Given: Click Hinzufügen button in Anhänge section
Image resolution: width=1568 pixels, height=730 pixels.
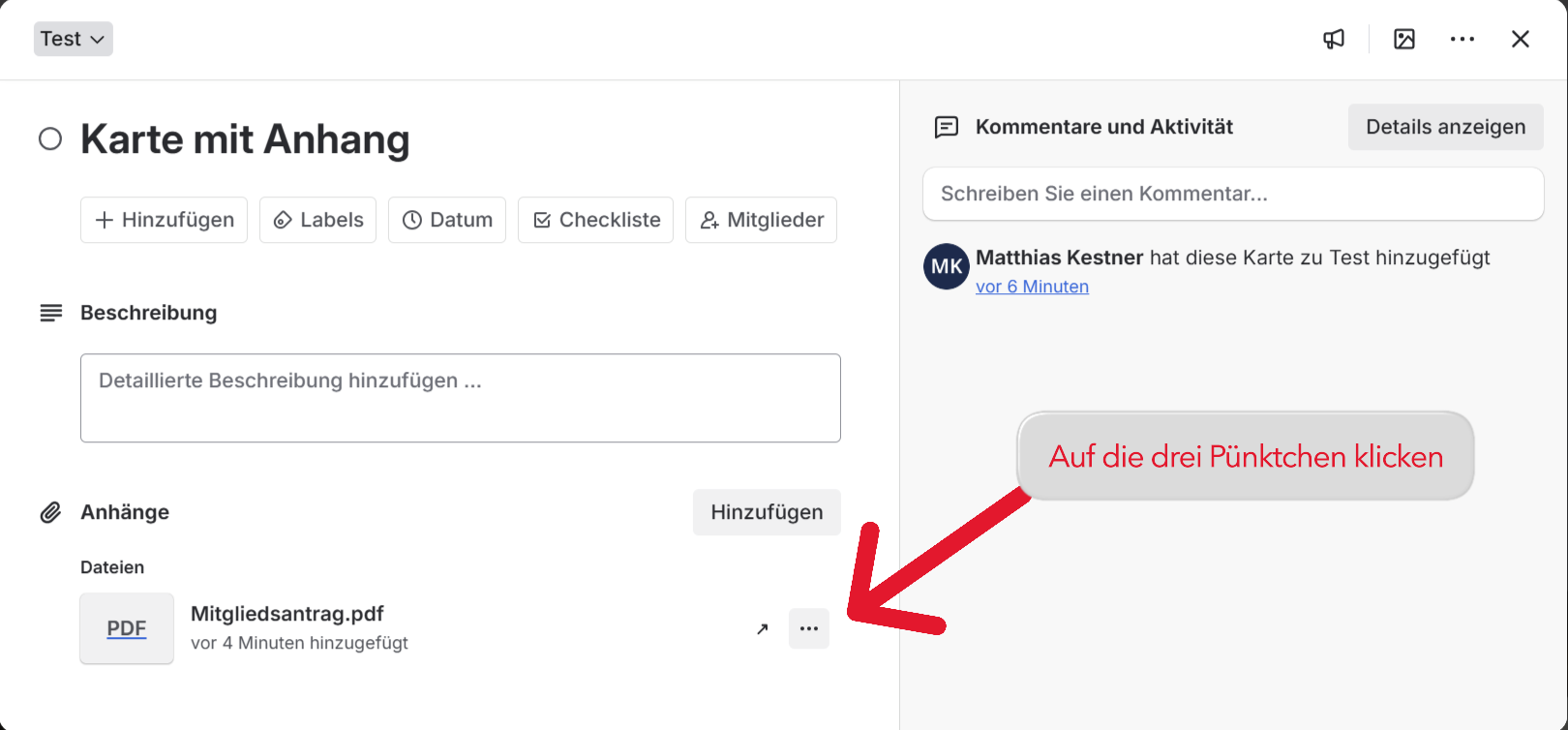Looking at the screenshot, I should pos(767,512).
